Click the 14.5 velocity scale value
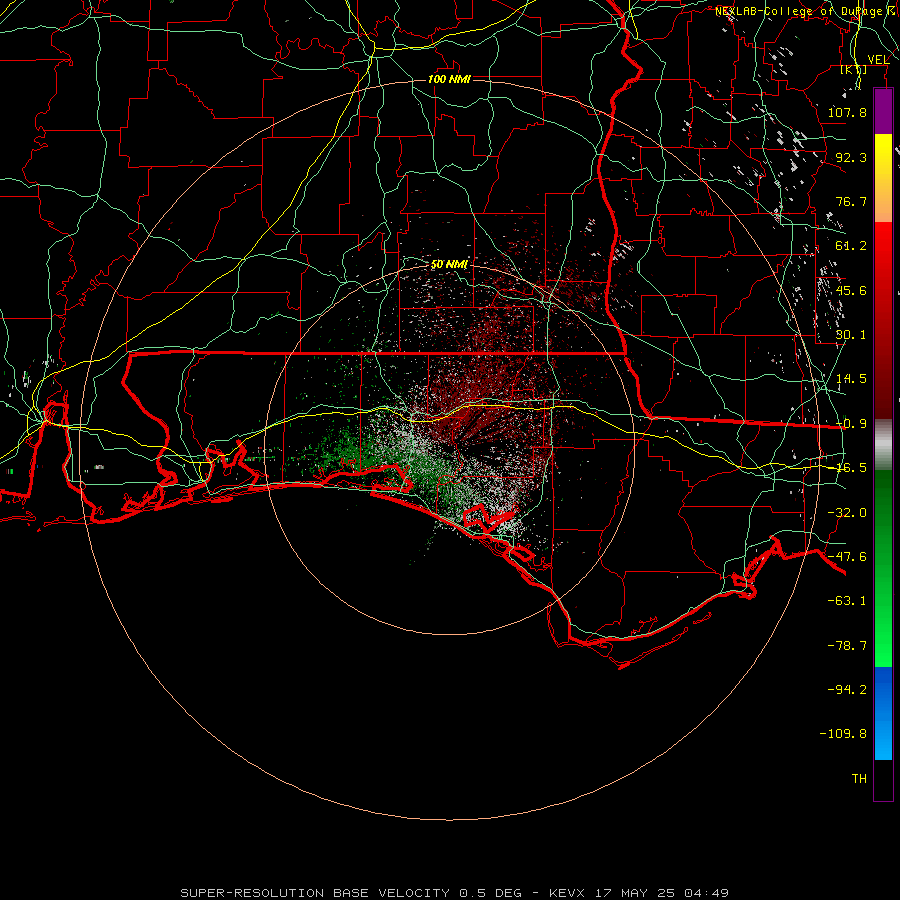 point(851,379)
